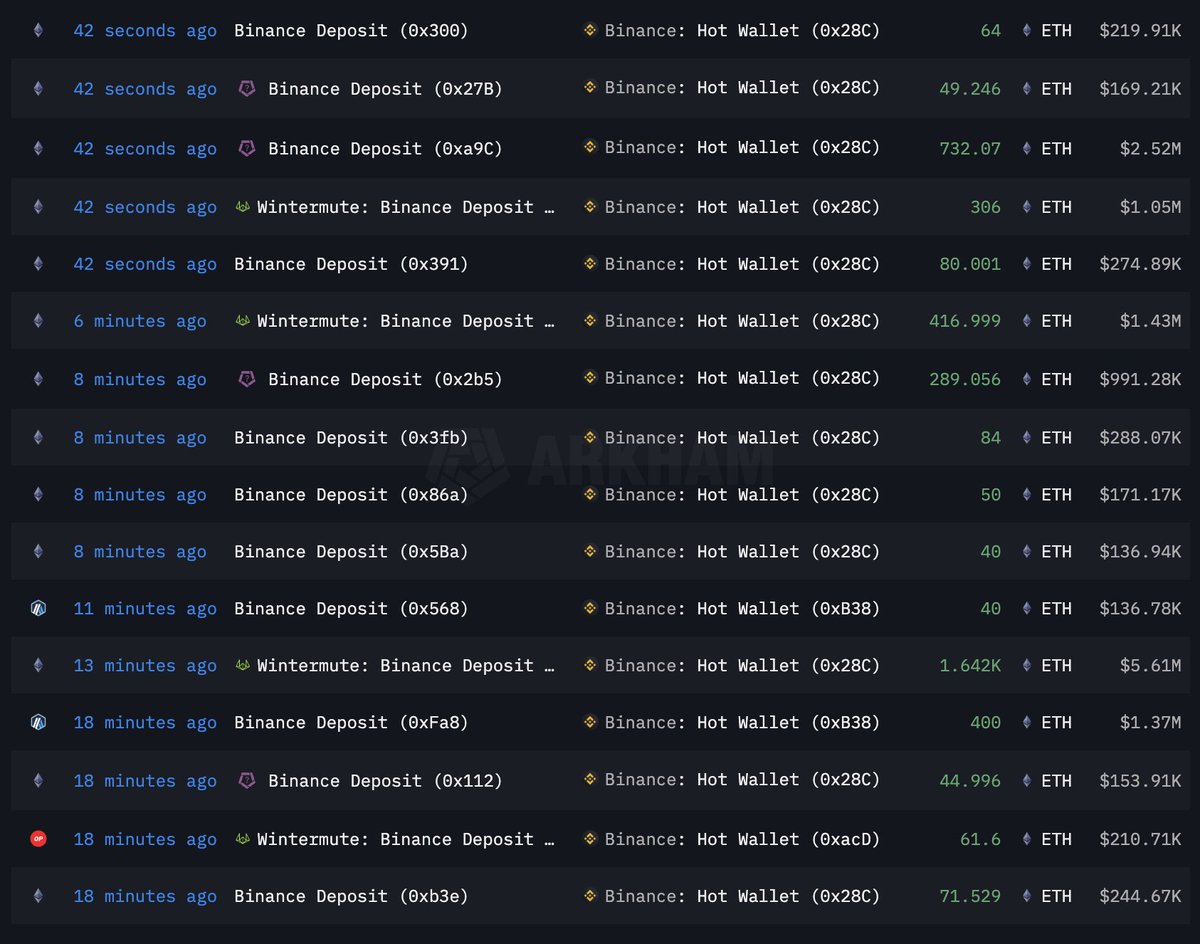
Task: Open 8 minutes ago timestamp in 0x2b5 row
Action: tap(140, 379)
